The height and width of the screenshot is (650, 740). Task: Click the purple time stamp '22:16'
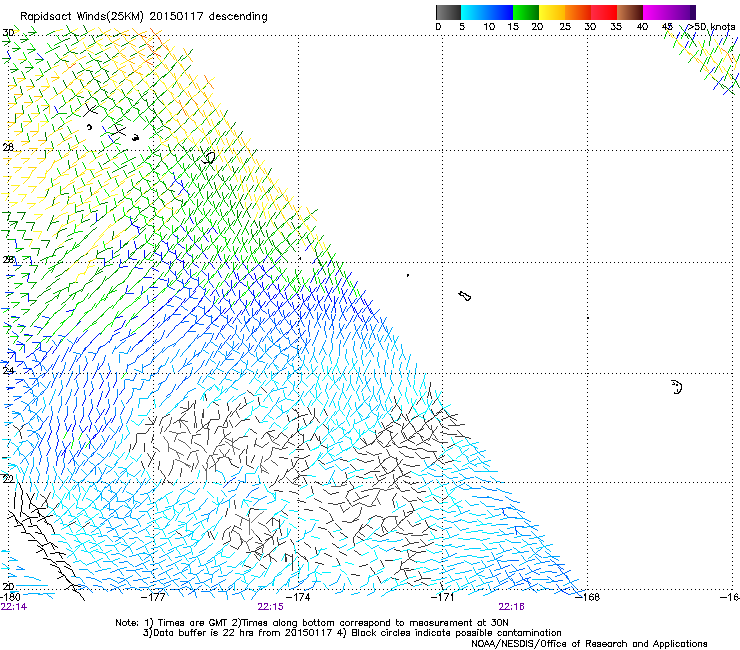pos(512,607)
